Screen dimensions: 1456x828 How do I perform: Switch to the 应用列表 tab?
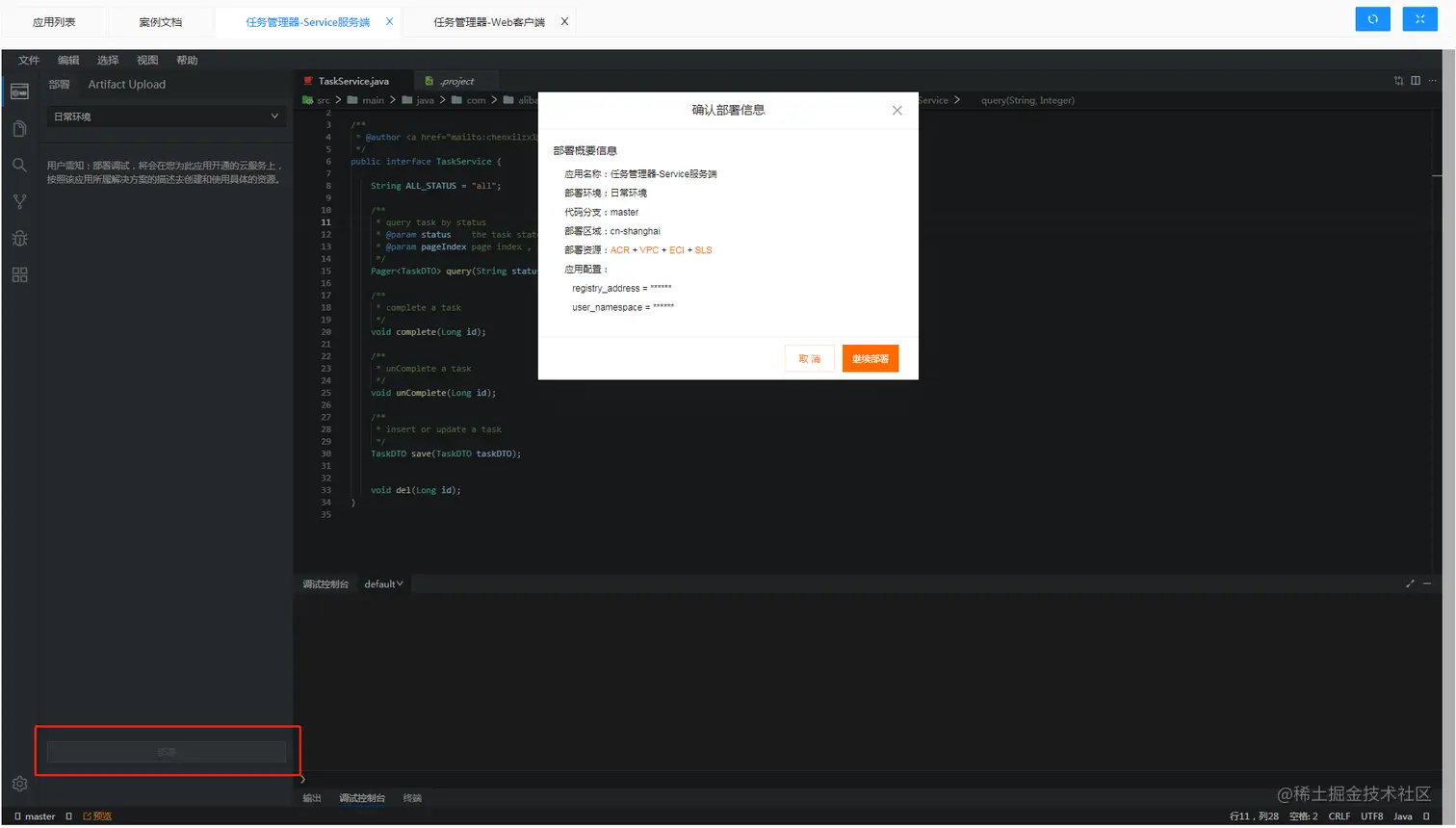click(54, 21)
